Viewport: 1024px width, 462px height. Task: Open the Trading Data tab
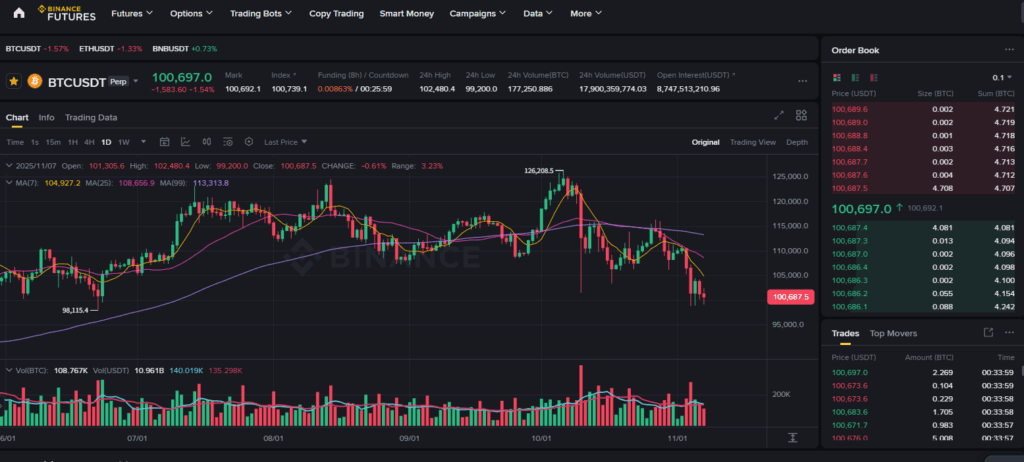(91, 117)
